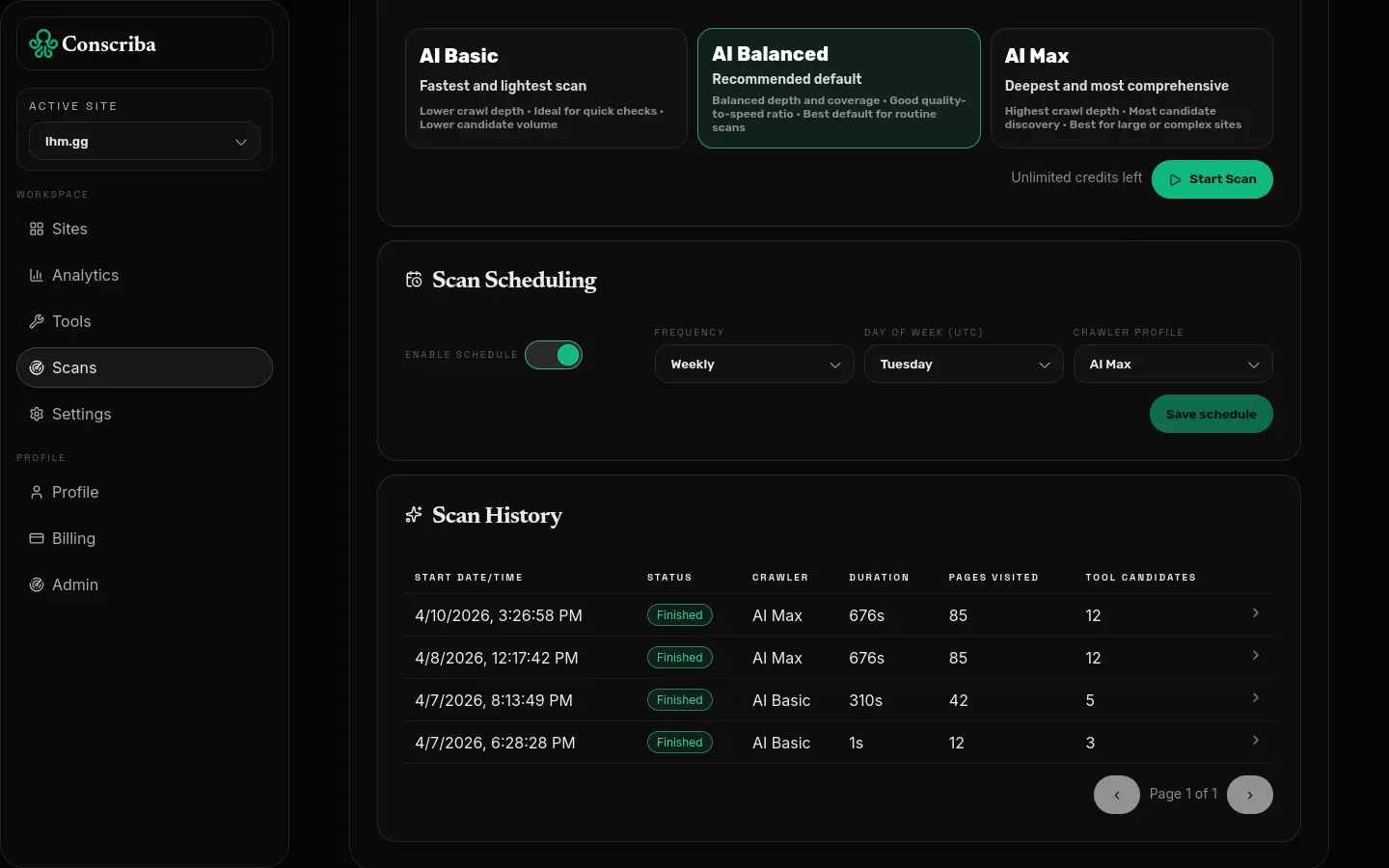The height and width of the screenshot is (868, 1389).
Task: Click the Profile person icon
Action: pyautogui.click(x=37, y=492)
